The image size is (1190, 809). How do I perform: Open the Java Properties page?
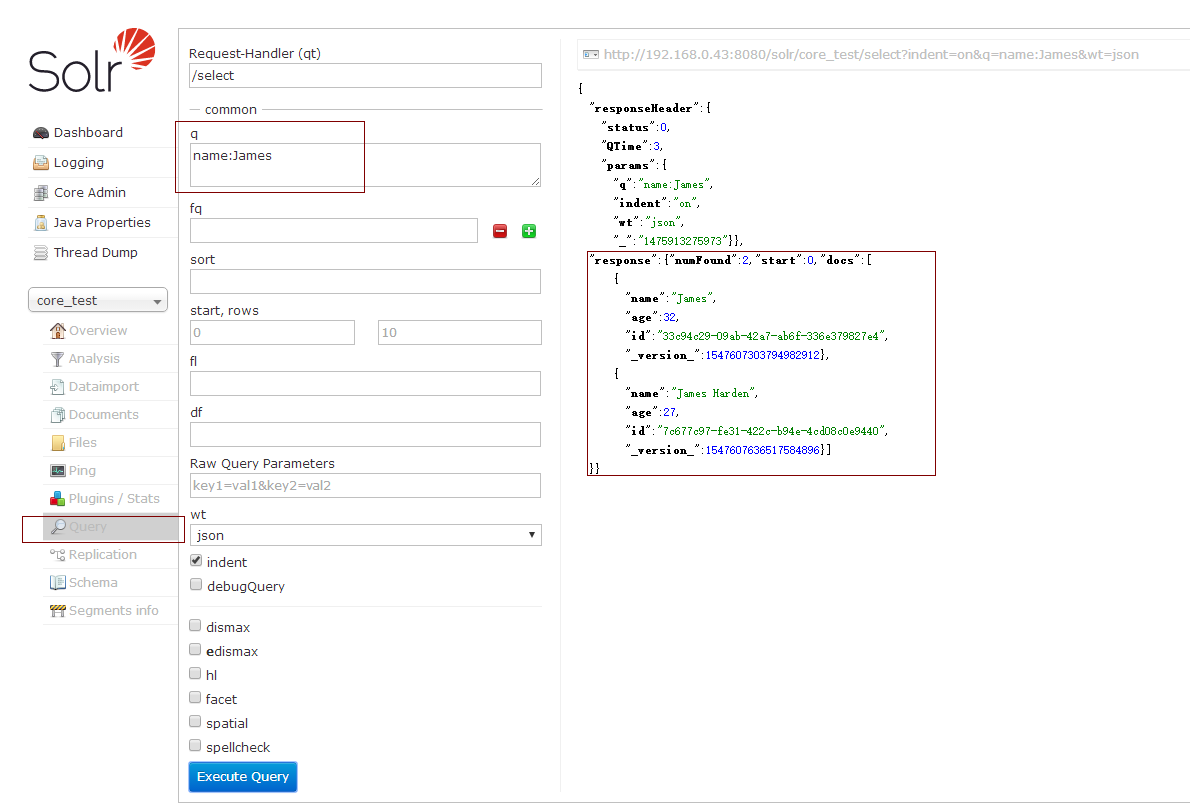click(102, 222)
